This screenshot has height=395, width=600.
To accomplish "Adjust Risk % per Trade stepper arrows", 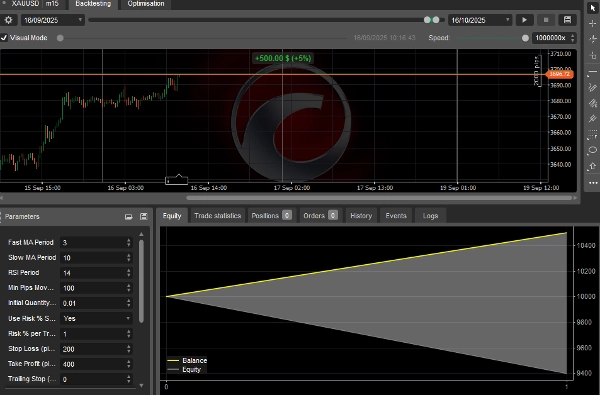I will 129,334.
